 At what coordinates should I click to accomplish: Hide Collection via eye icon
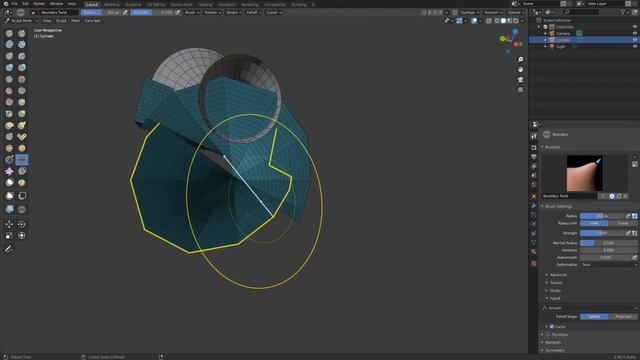pyautogui.click(x=635, y=27)
